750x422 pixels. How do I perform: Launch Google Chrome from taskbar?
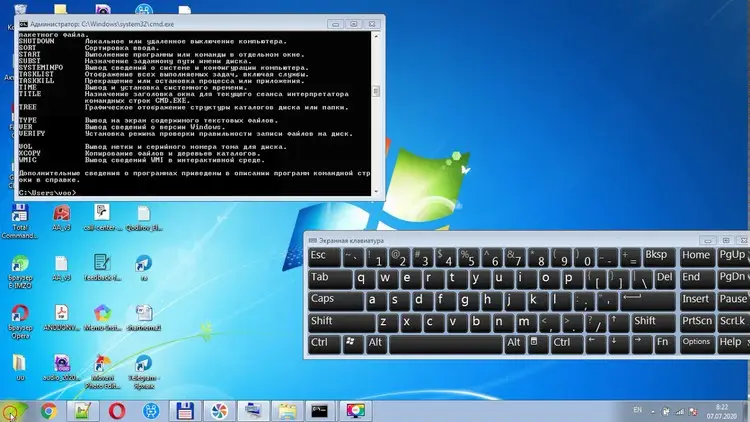(48, 411)
